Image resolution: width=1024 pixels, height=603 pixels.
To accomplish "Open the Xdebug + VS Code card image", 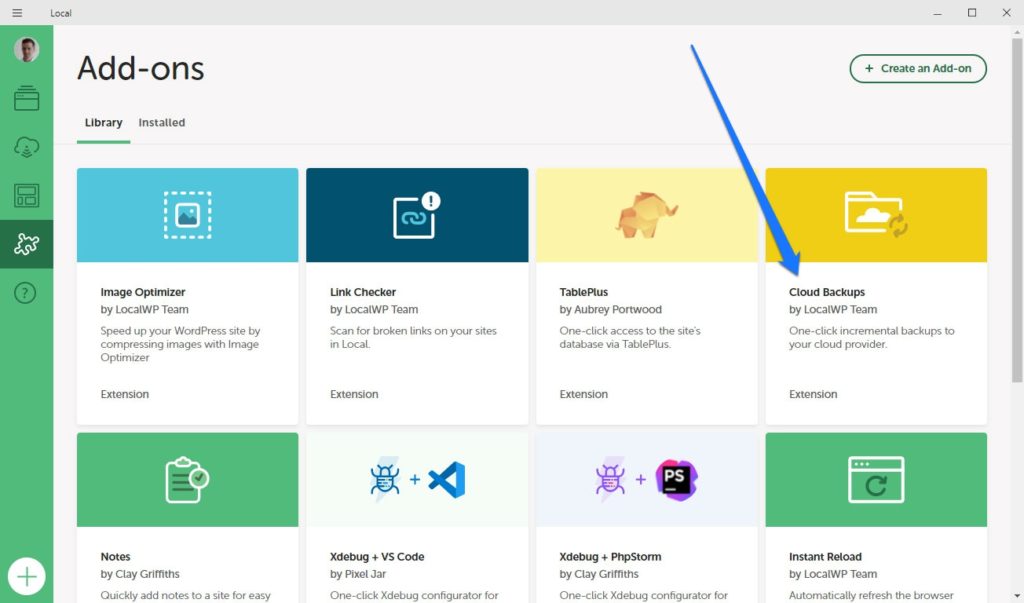I will [x=417, y=479].
